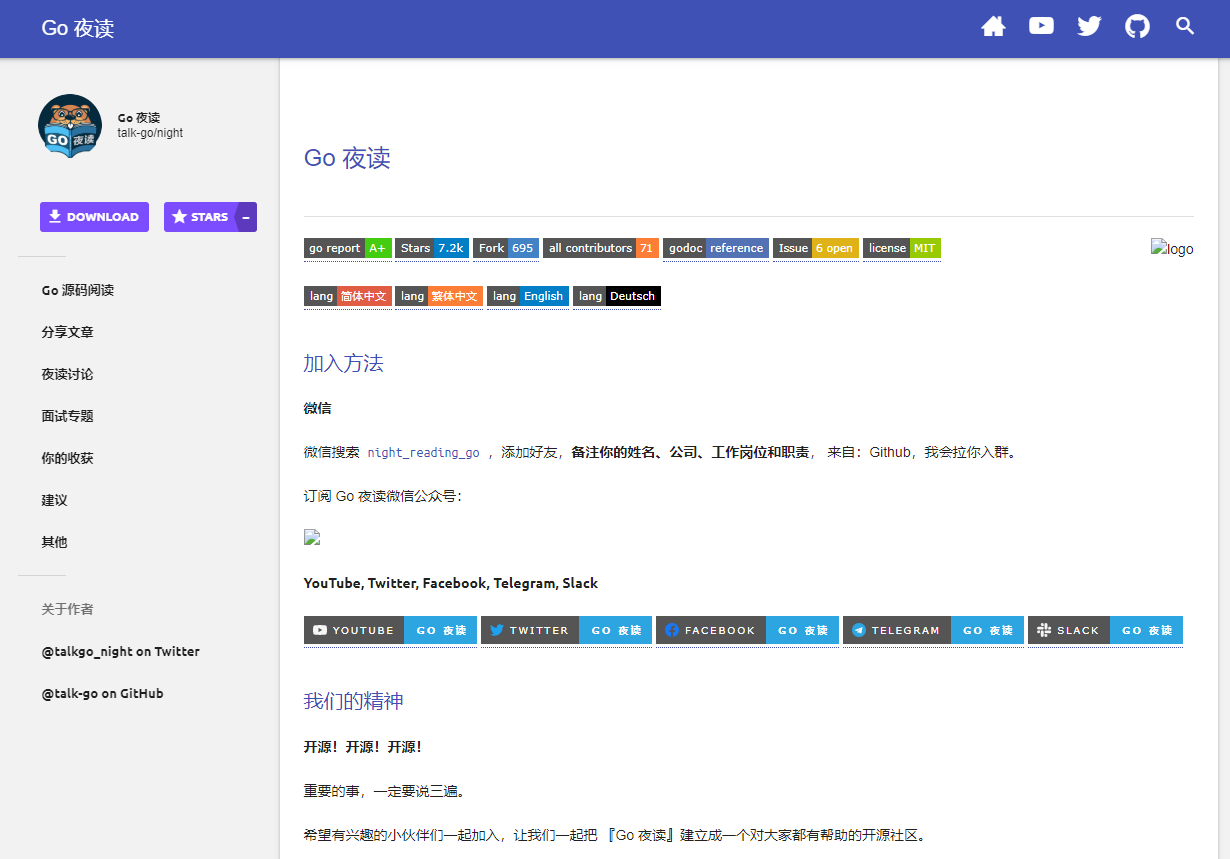
Task: Click the godoc reference badge
Action: pos(716,248)
